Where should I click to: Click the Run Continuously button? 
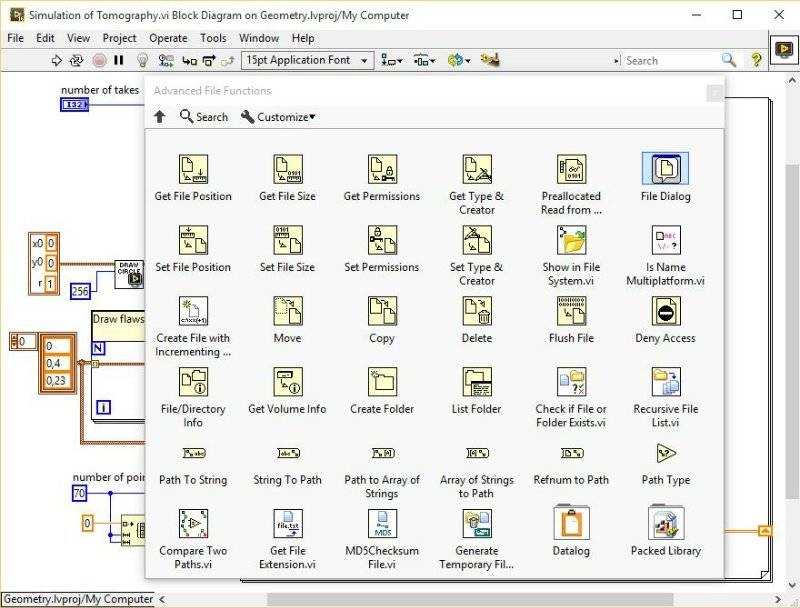[x=76, y=61]
